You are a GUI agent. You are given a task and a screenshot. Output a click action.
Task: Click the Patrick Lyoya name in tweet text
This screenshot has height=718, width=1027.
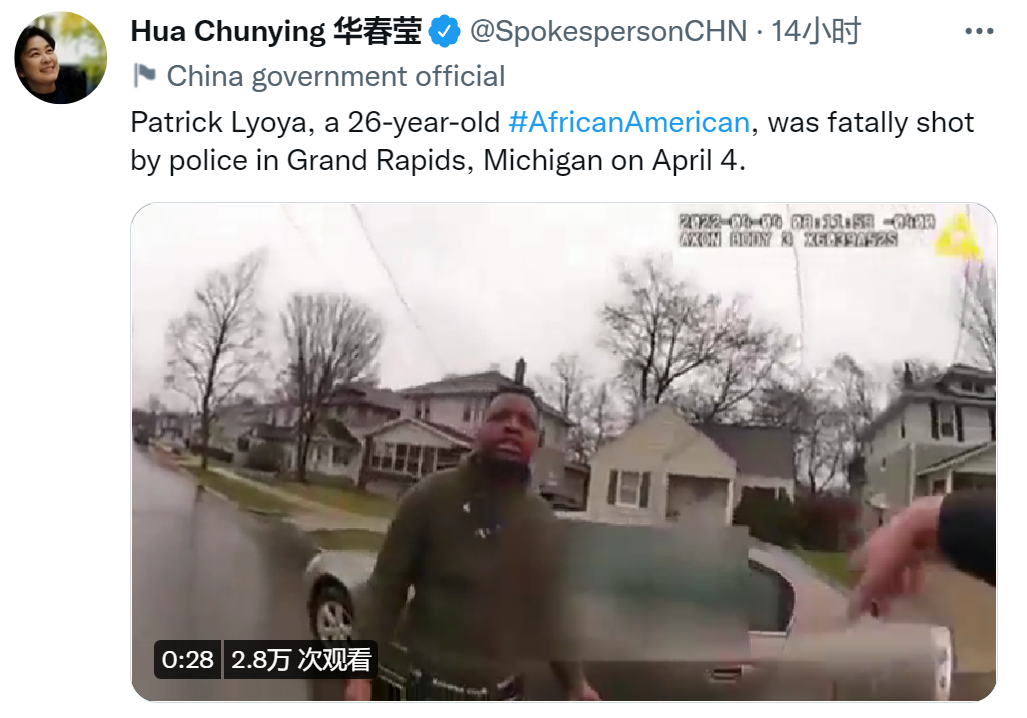tap(219, 123)
